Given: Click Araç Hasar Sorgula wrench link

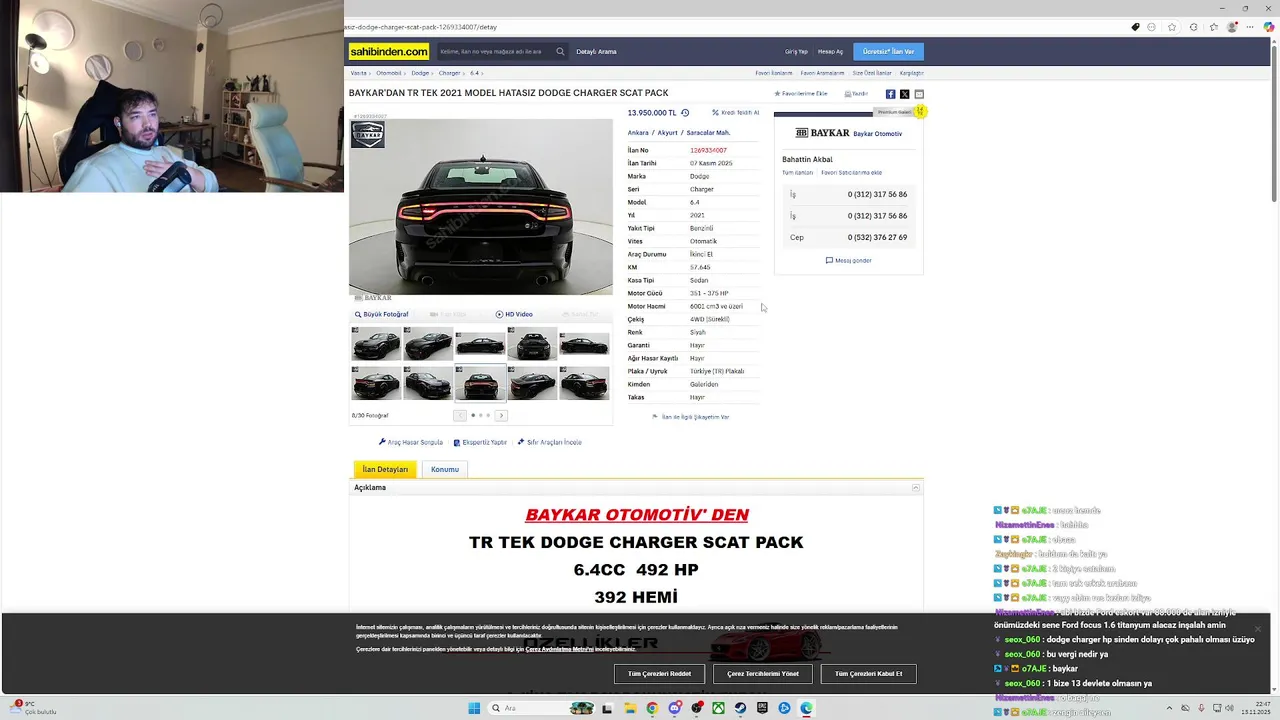Looking at the screenshot, I should click(x=410, y=442).
